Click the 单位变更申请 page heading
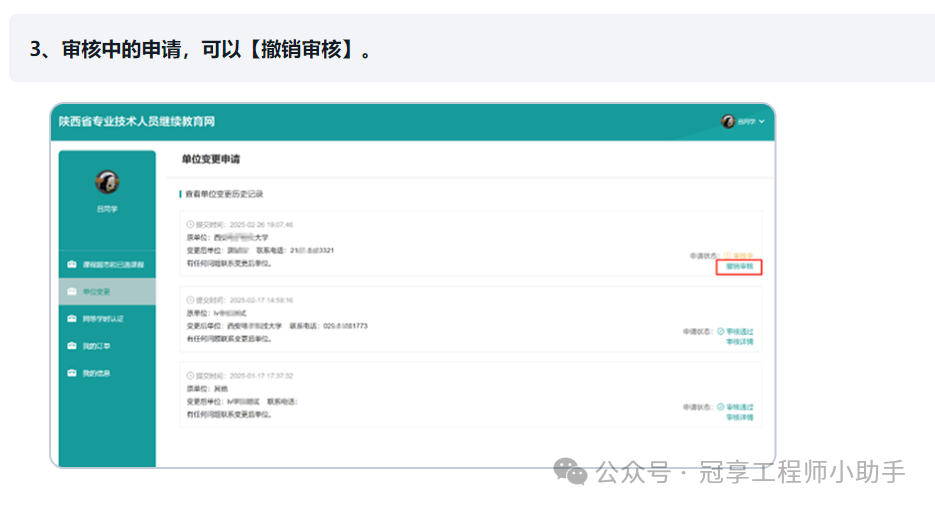 coord(210,159)
